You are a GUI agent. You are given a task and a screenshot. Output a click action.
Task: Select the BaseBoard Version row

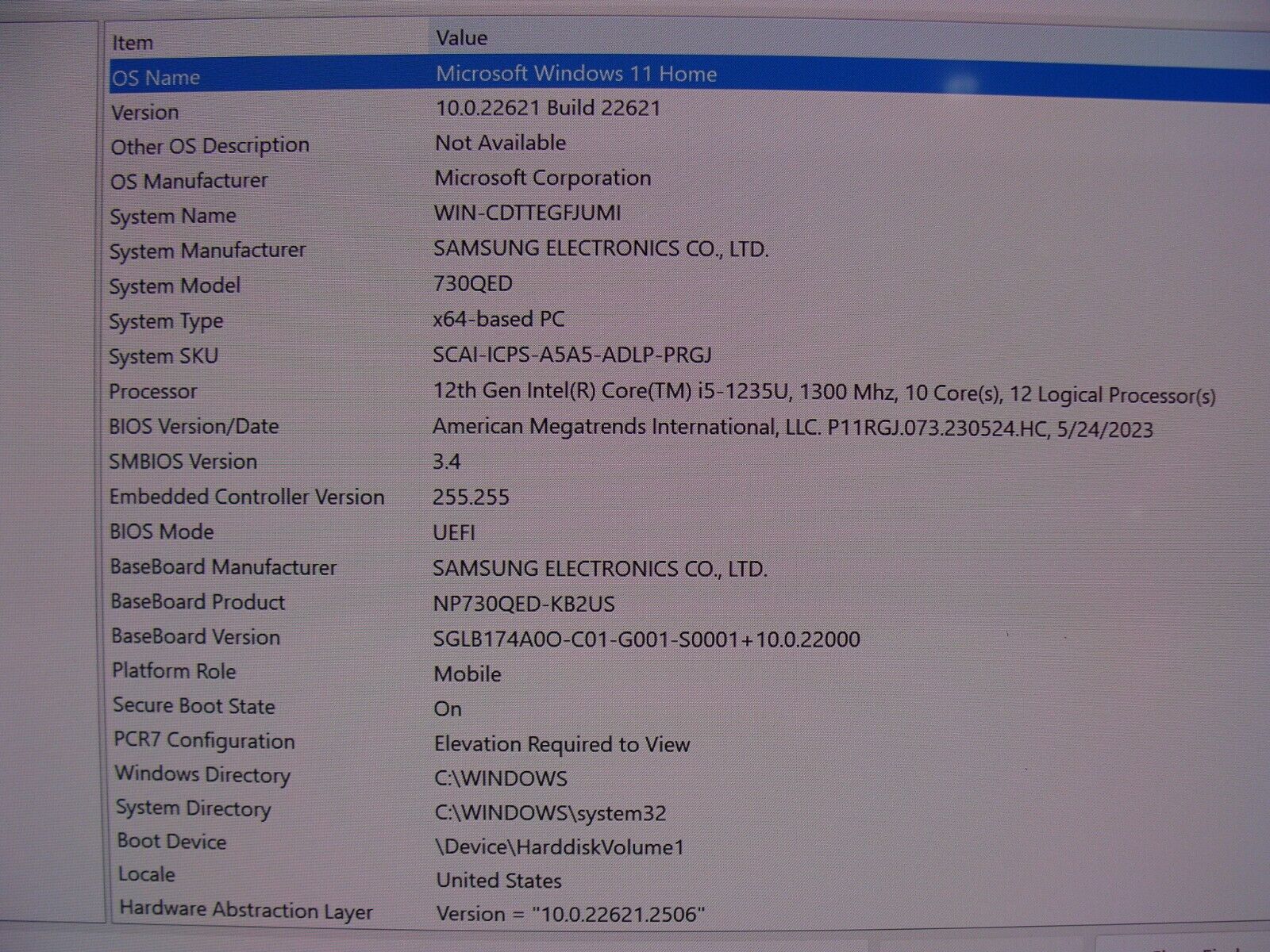(x=195, y=637)
